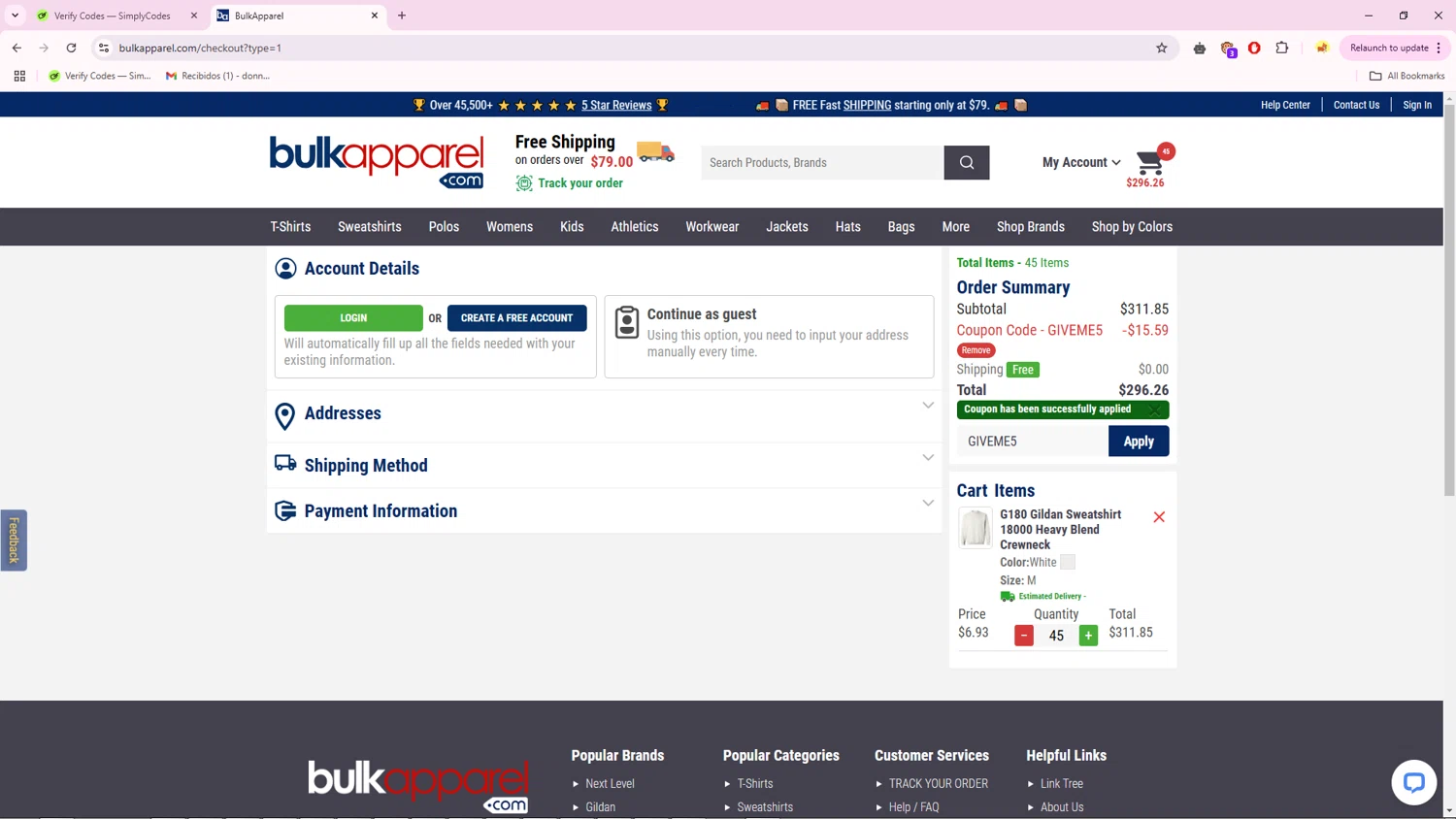1456x819 pixels.
Task: Open the red Opera extension icon
Action: tap(1254, 48)
